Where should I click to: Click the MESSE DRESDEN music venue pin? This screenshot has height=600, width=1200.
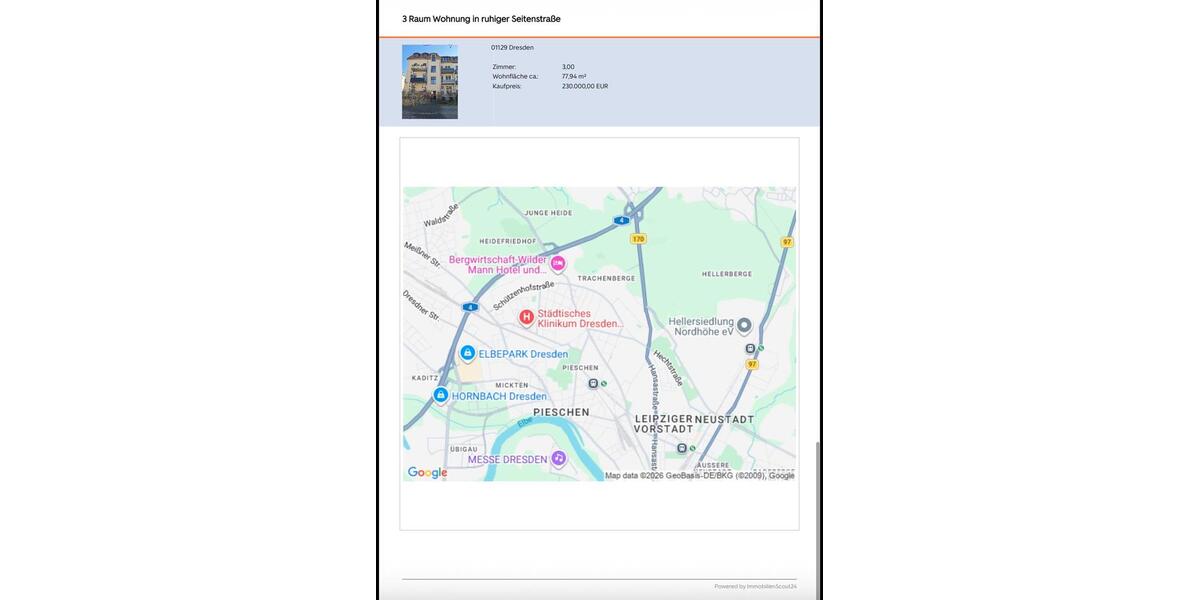pyautogui.click(x=559, y=458)
